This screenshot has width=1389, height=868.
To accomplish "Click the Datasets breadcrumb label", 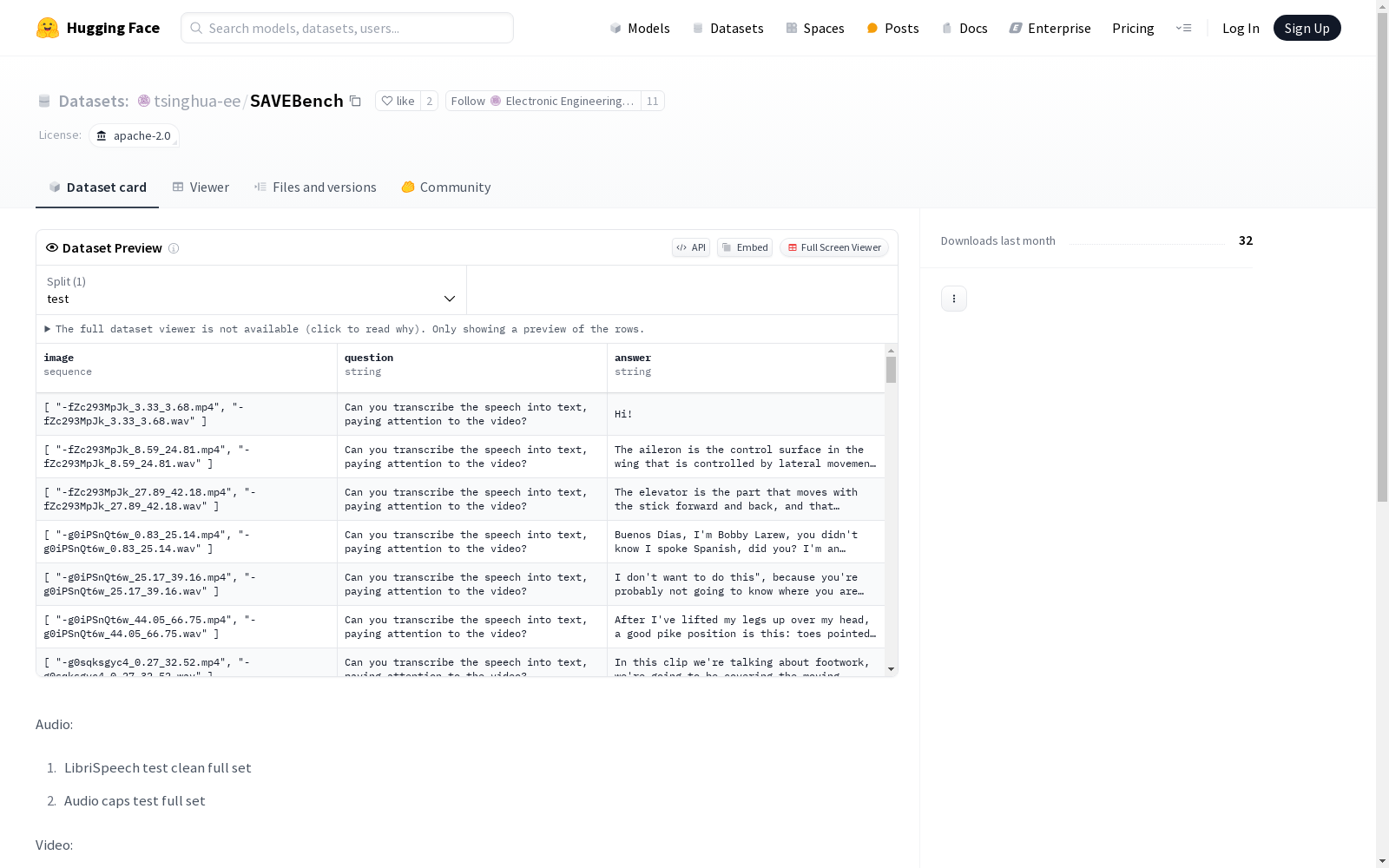I will coord(94,101).
